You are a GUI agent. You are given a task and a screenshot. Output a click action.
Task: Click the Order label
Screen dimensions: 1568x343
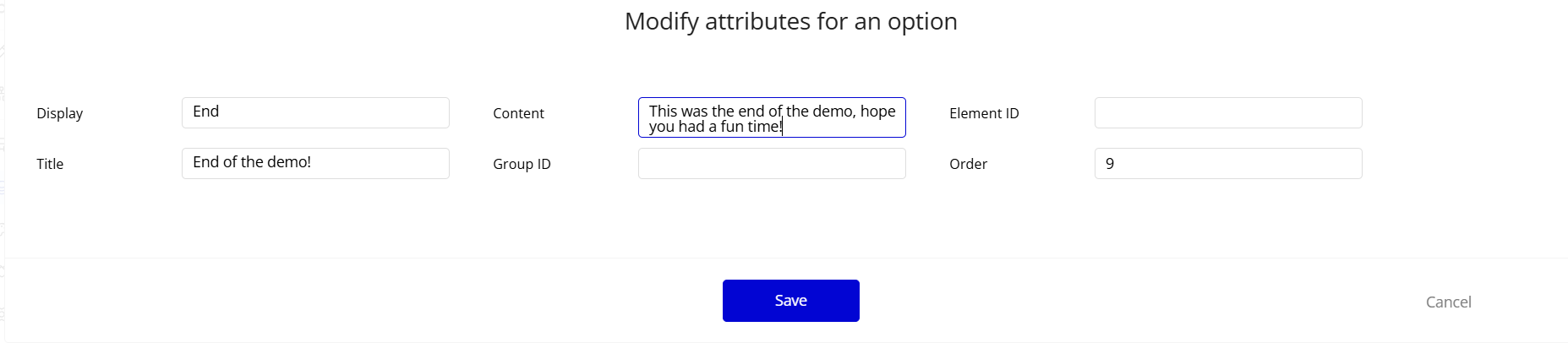click(968, 164)
